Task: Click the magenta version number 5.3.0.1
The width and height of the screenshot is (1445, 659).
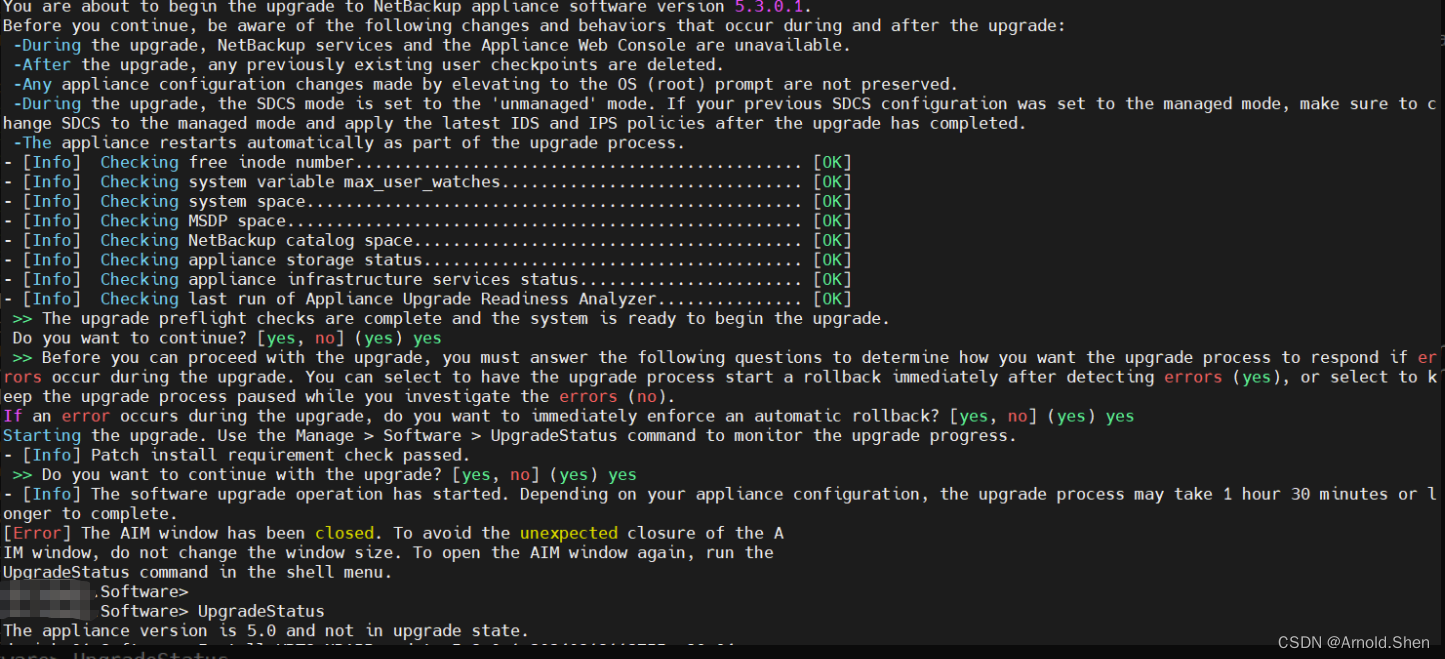Action: pyautogui.click(x=770, y=6)
